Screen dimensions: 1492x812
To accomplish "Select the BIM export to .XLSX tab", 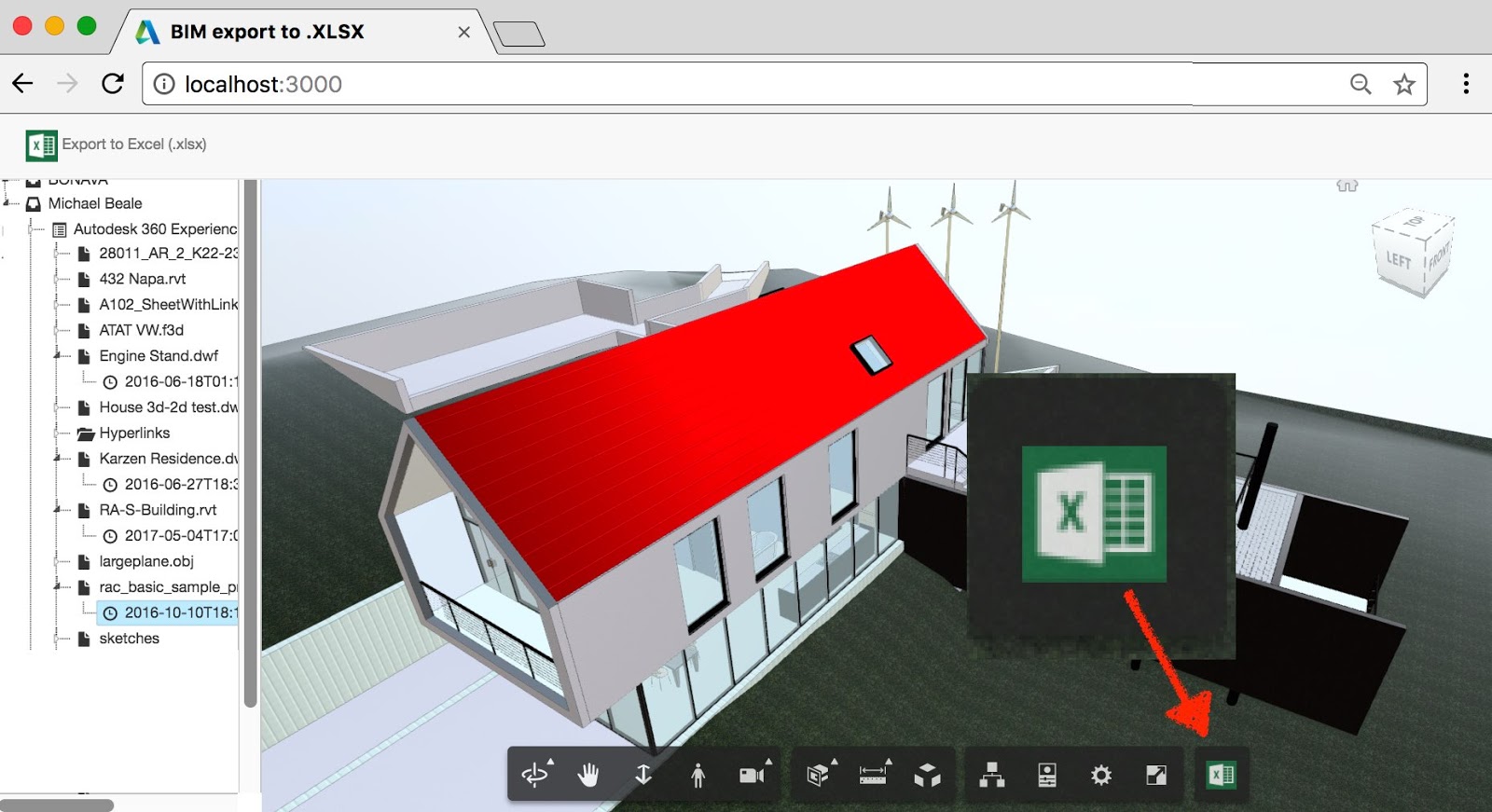I will coord(303,32).
